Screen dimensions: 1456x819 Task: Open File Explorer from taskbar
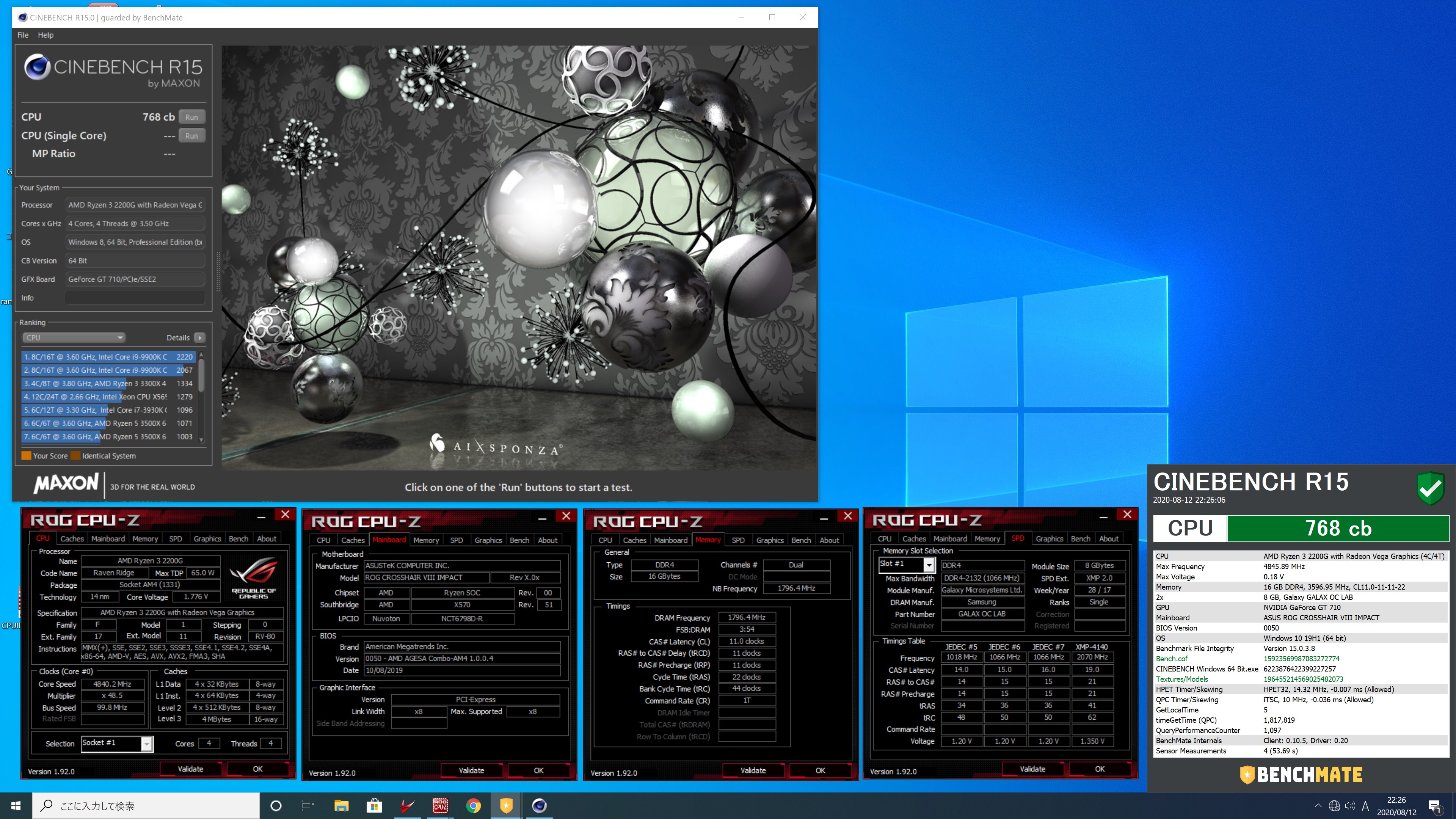[341, 805]
